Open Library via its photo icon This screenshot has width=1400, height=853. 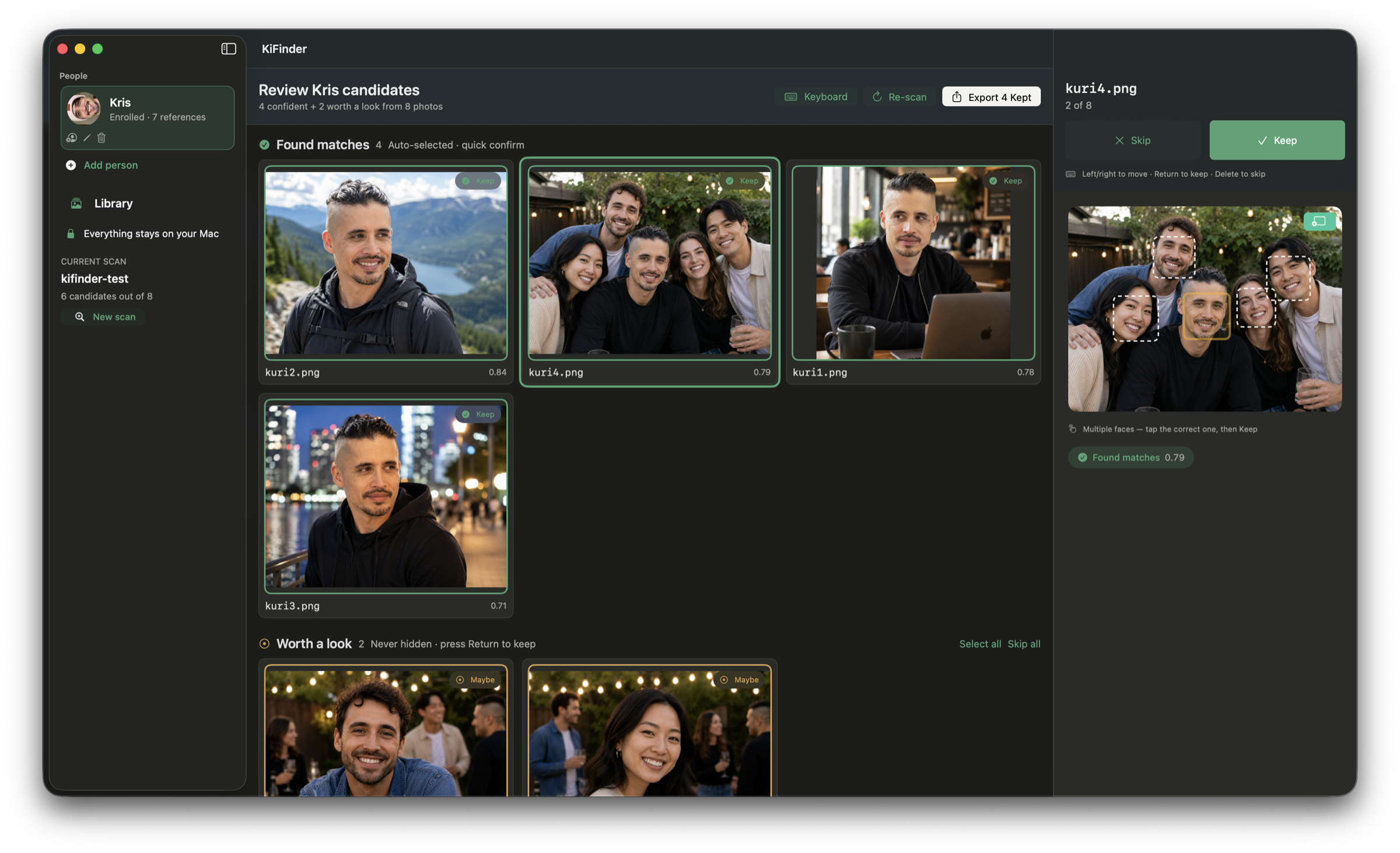(76, 203)
